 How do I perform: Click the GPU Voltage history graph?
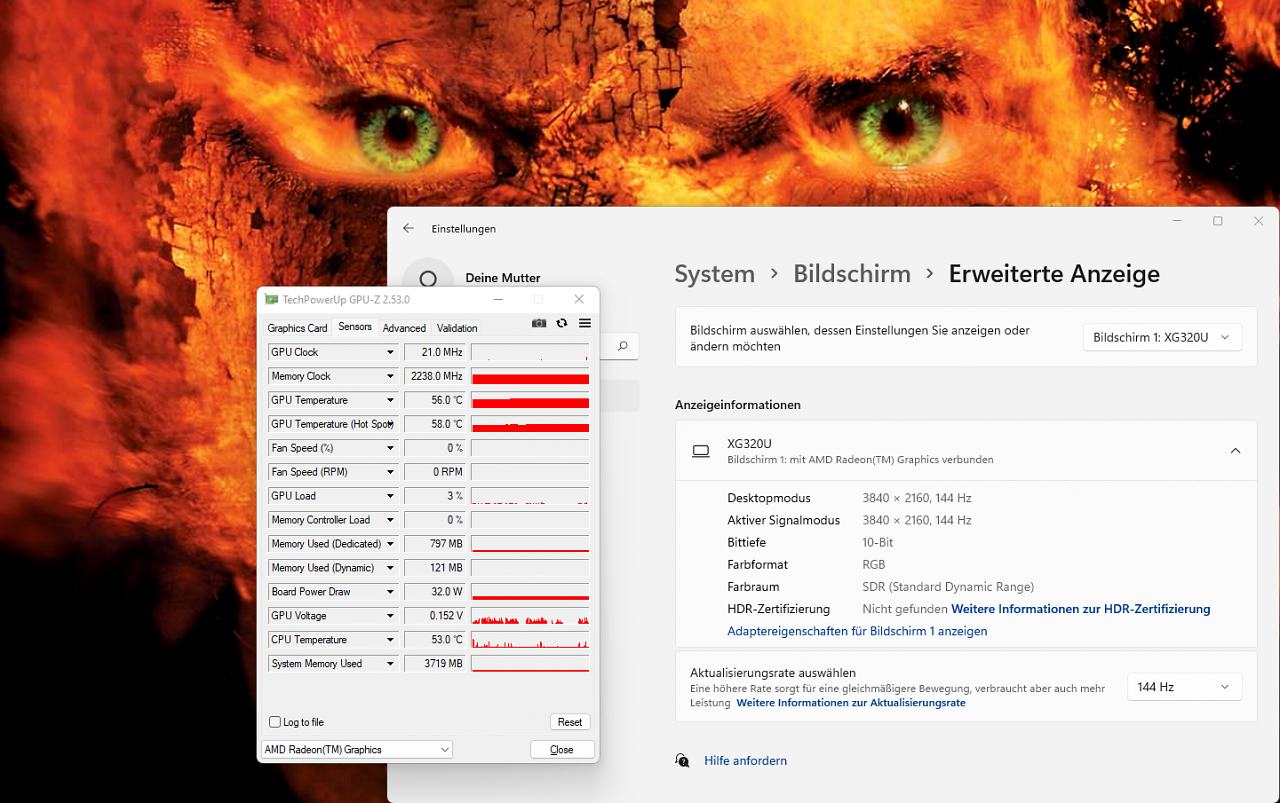(530, 616)
